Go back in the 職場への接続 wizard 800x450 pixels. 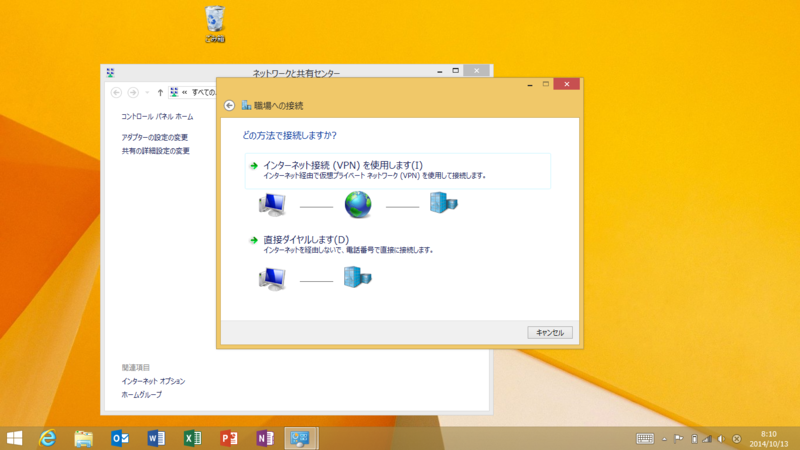click(x=230, y=105)
